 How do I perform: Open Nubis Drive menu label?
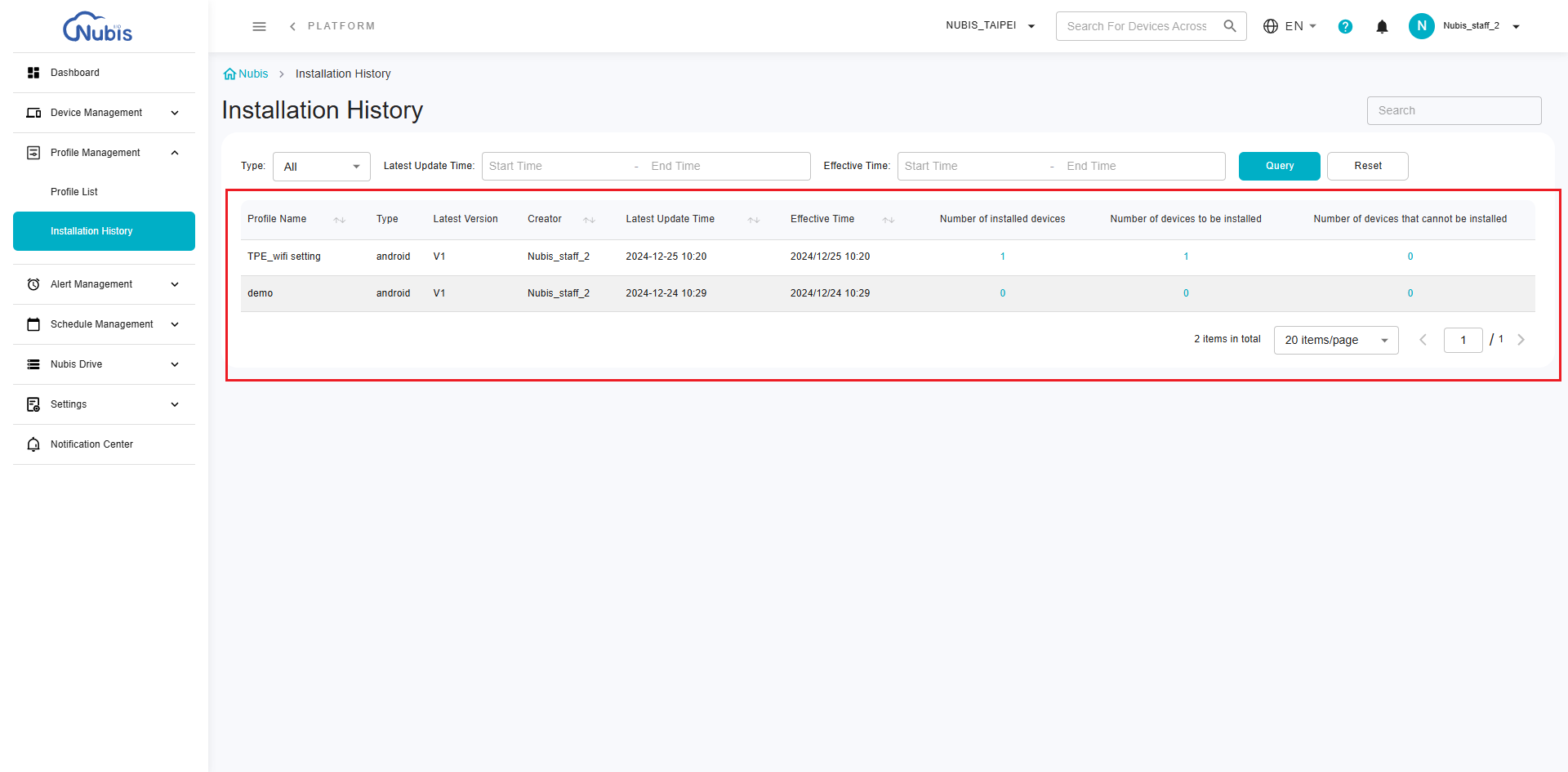[77, 364]
